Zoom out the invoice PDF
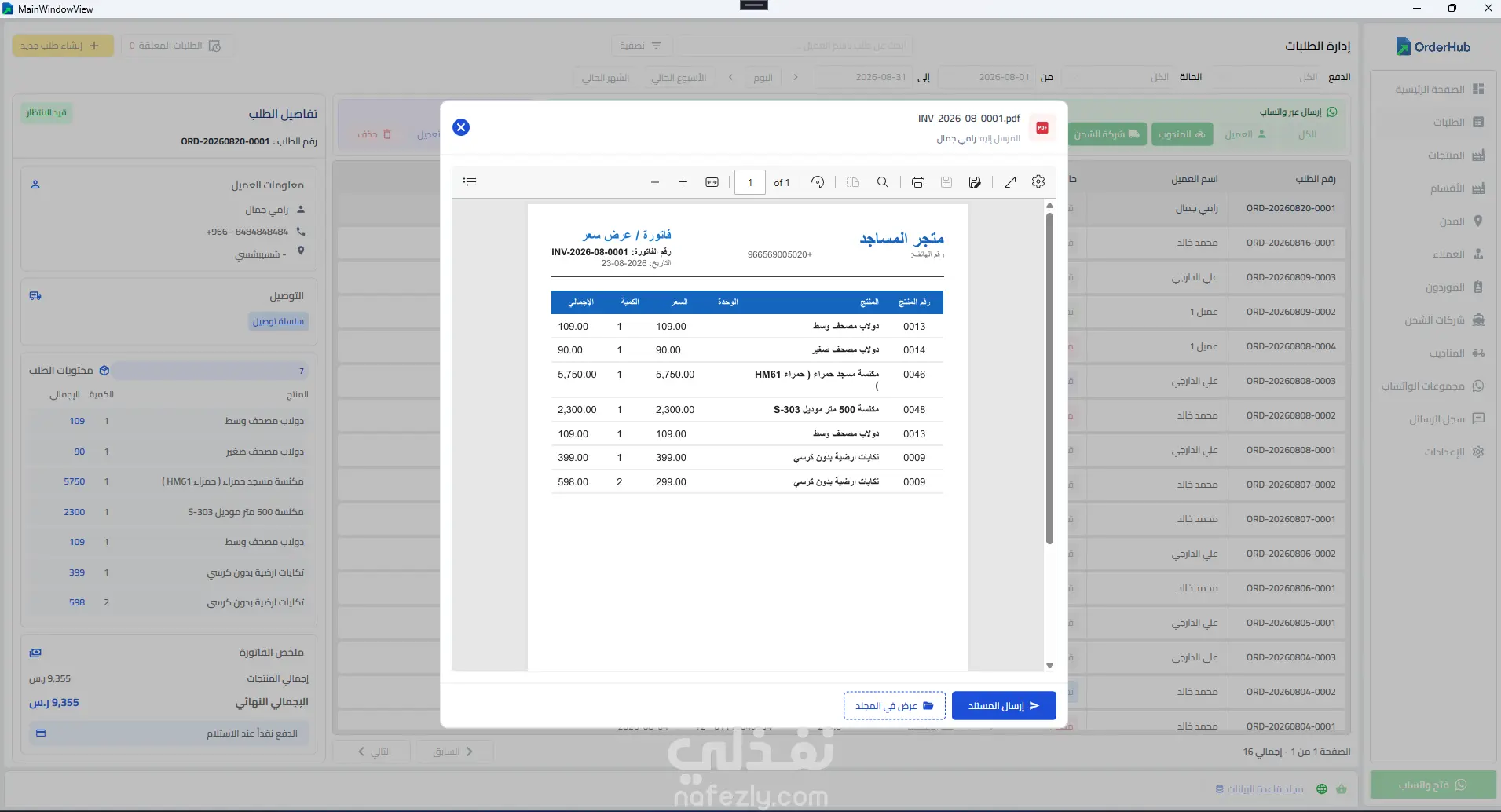 tap(655, 182)
